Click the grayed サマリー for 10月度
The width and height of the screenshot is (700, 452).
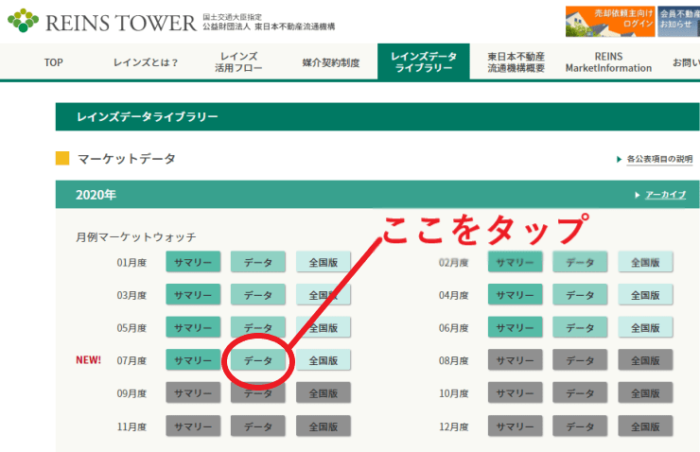(515, 393)
